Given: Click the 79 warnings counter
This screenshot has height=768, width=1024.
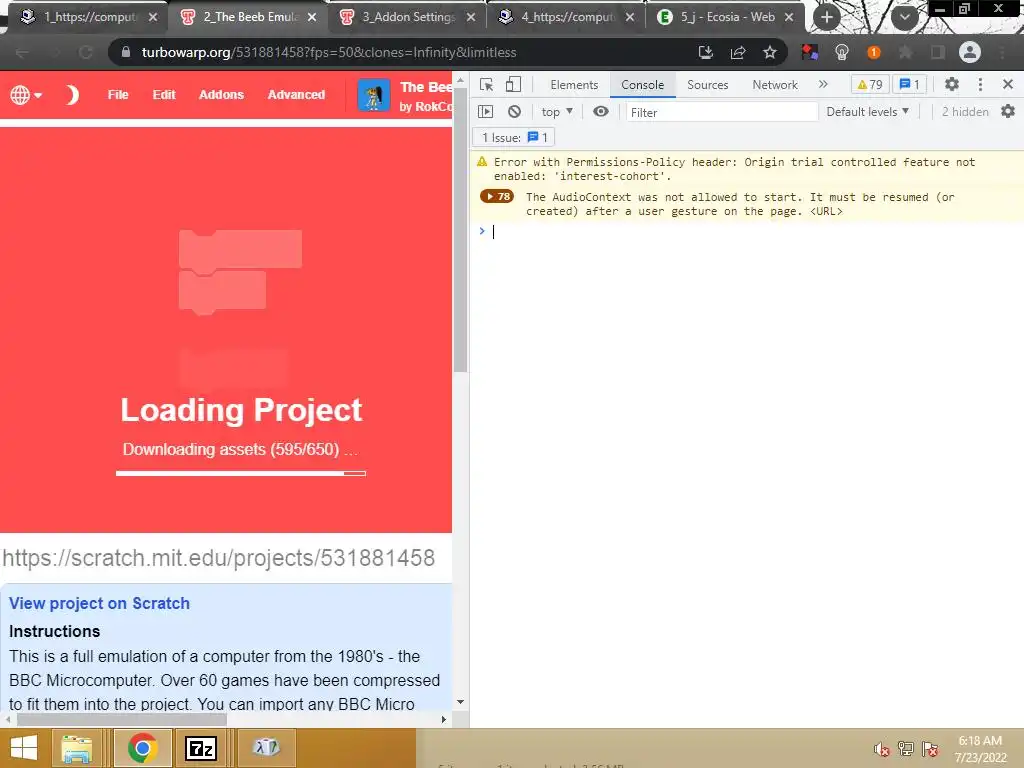Looking at the screenshot, I should pos(870,85).
